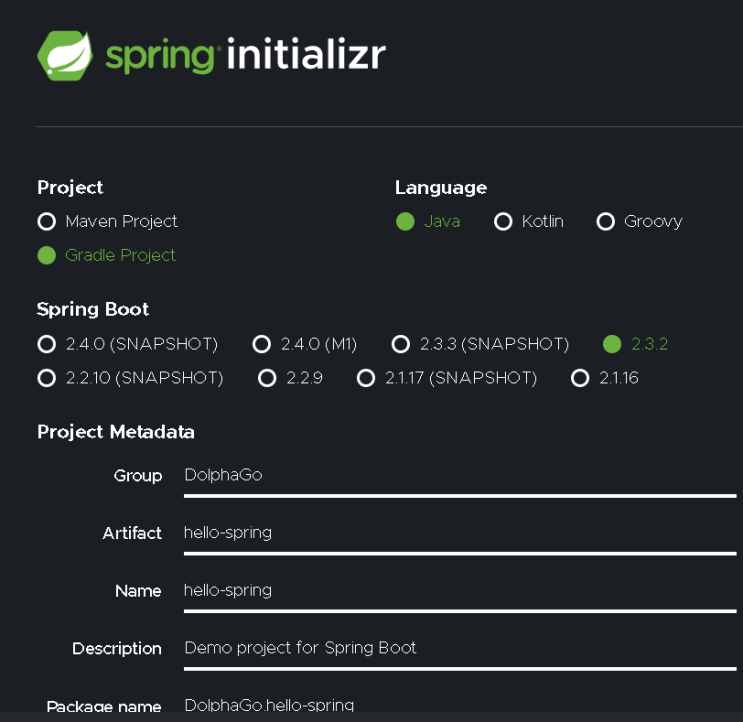Choose Groovy as the language
The image size is (743, 722).
(606, 221)
